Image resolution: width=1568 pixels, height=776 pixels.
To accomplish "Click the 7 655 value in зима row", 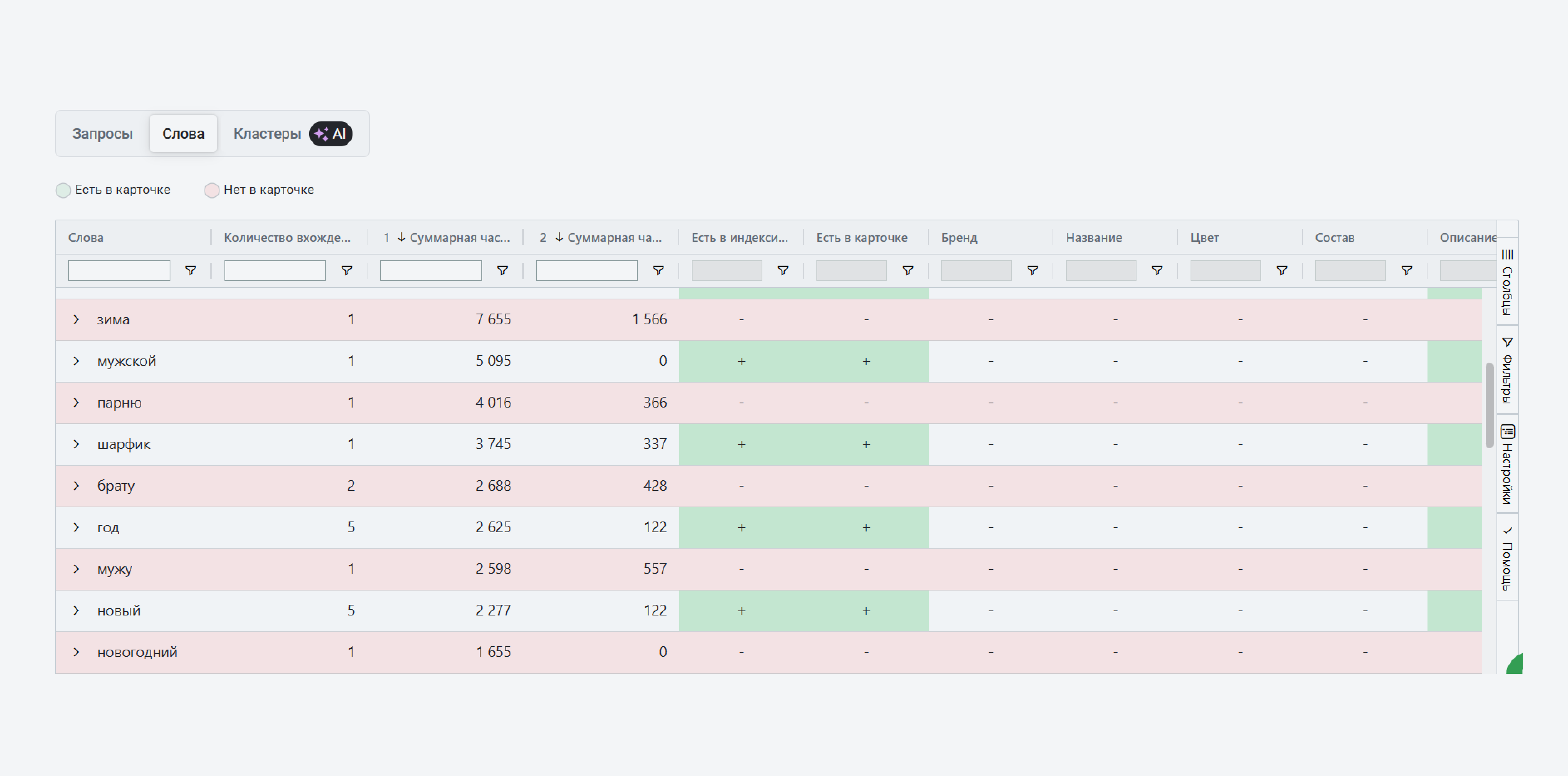I will [493, 319].
